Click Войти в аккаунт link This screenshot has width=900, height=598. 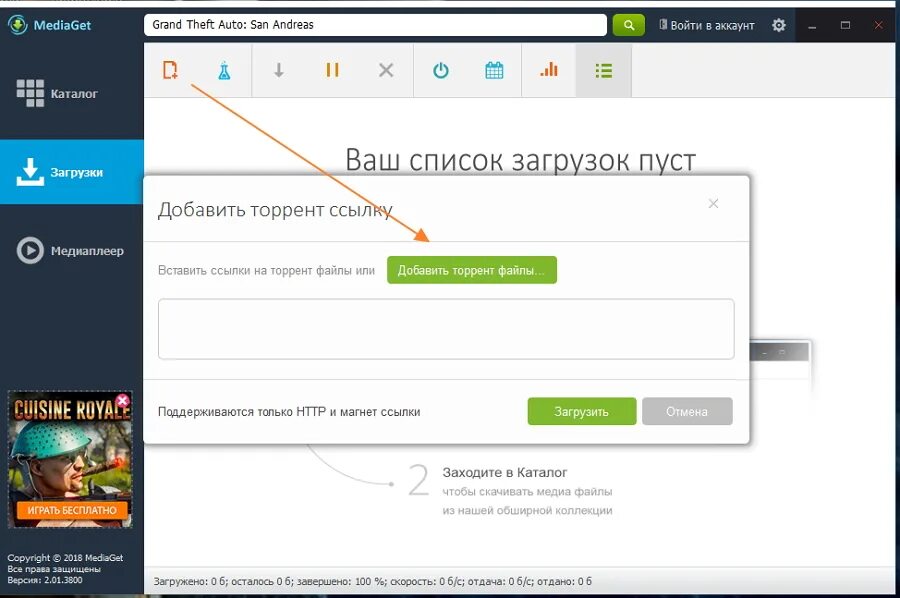707,25
